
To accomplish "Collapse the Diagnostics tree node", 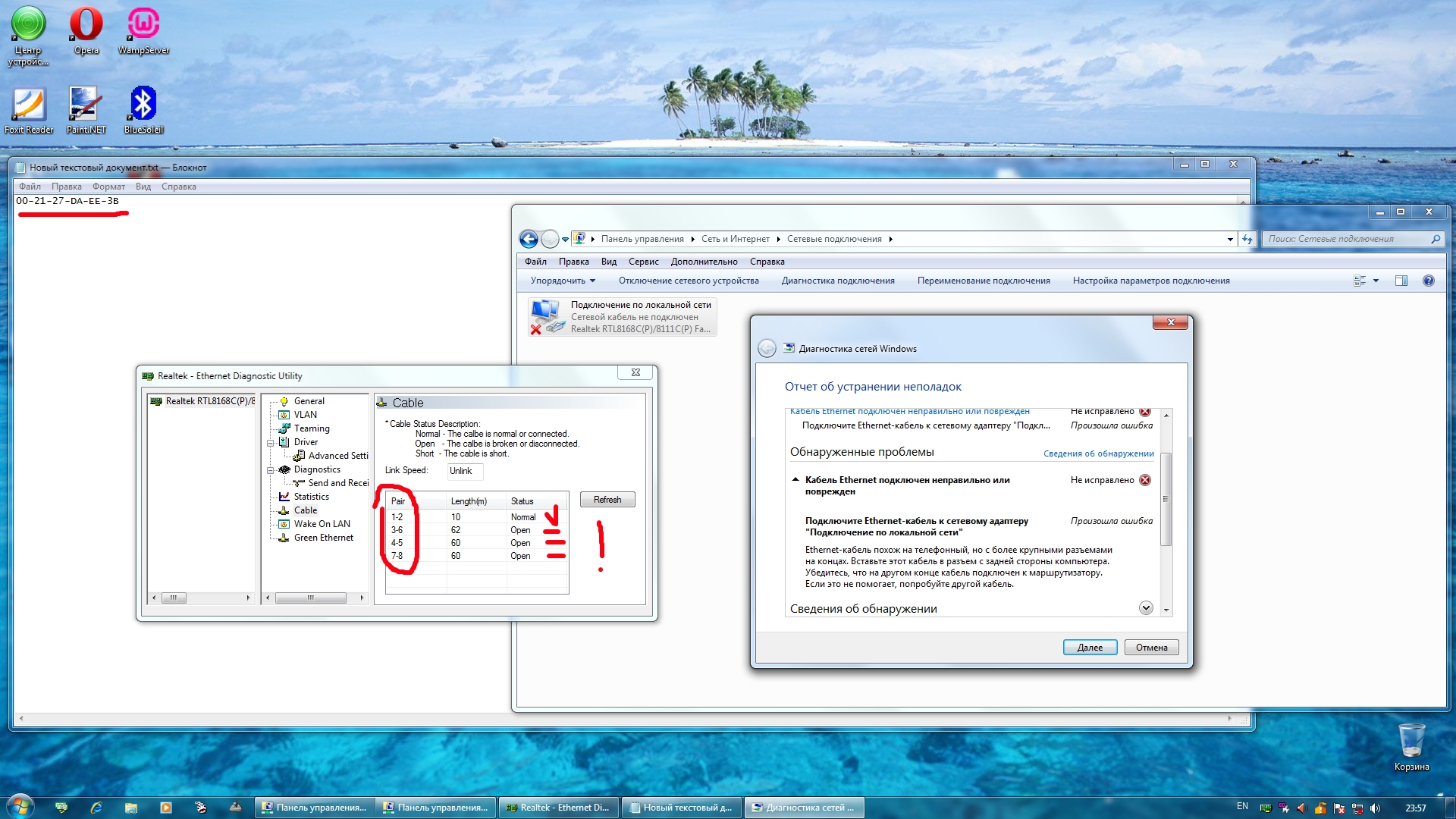I will click(x=271, y=470).
